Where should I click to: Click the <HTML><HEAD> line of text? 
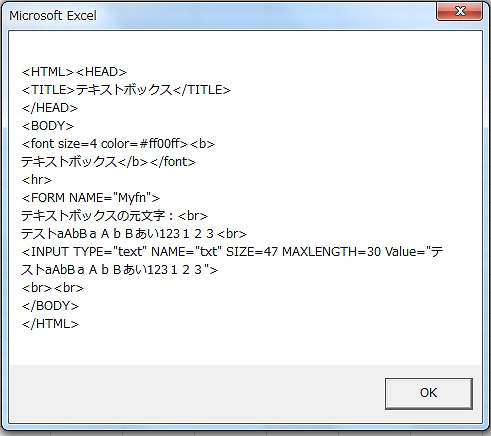[74, 72]
